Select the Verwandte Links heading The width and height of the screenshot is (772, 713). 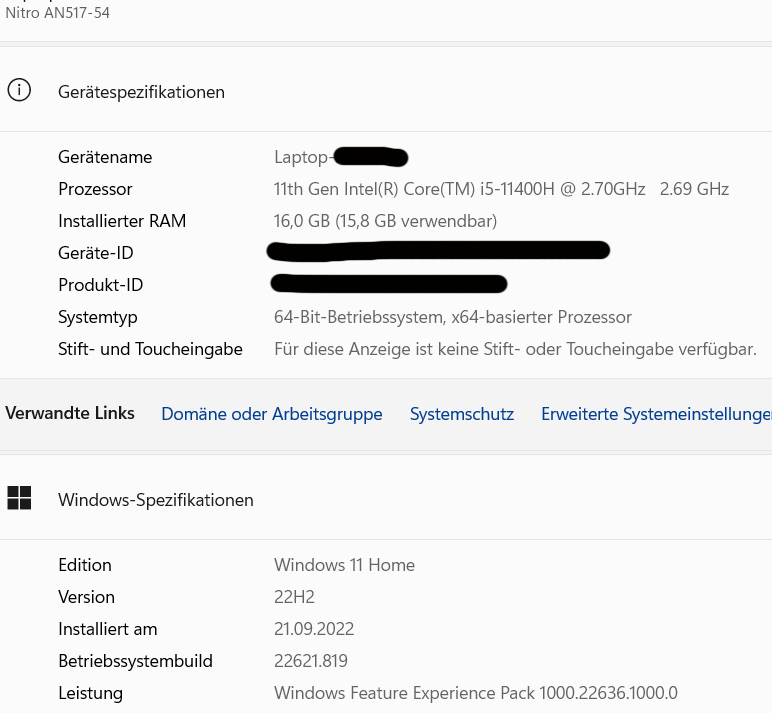69,413
